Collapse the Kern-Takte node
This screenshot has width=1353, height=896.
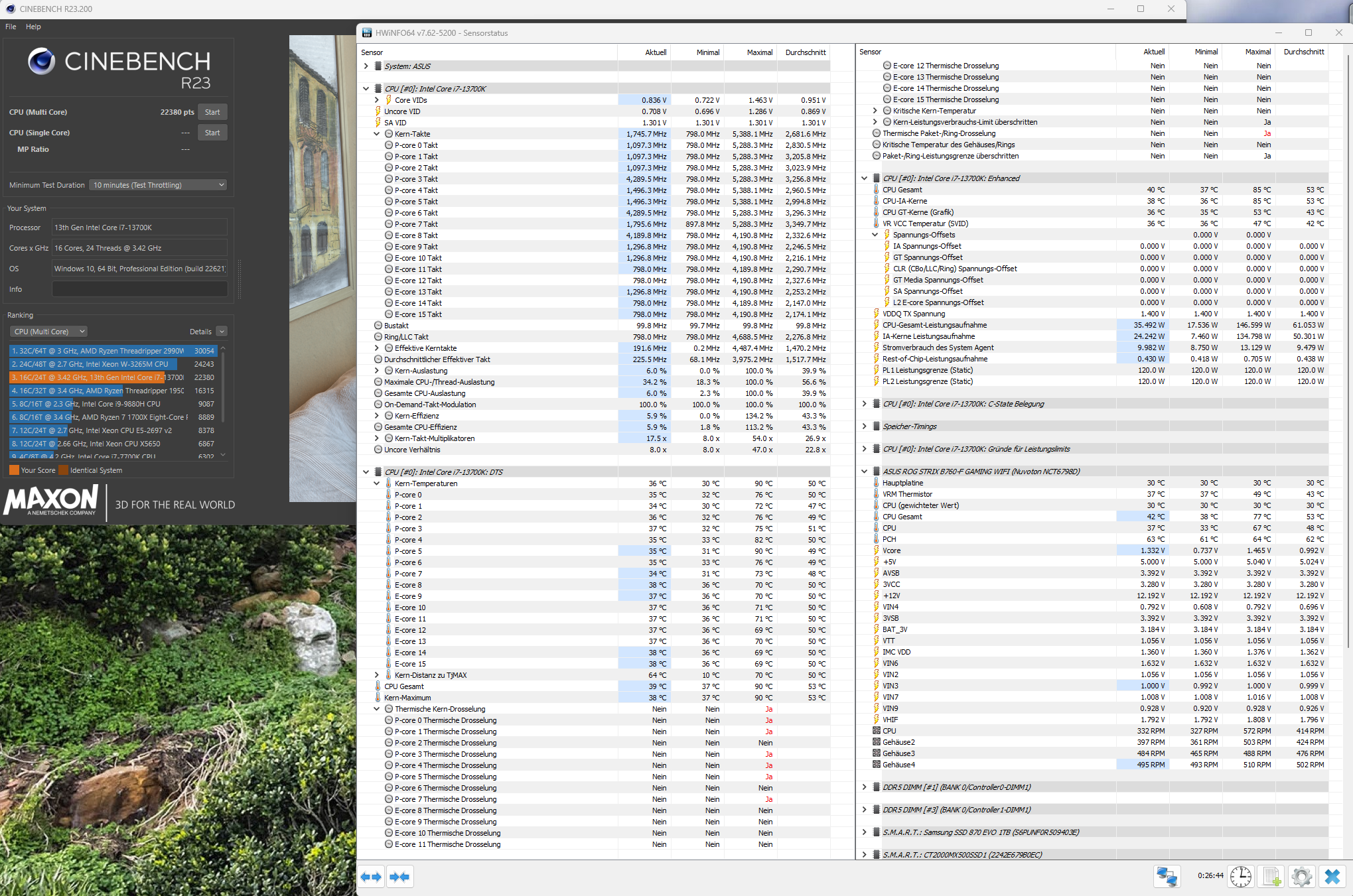[377, 134]
